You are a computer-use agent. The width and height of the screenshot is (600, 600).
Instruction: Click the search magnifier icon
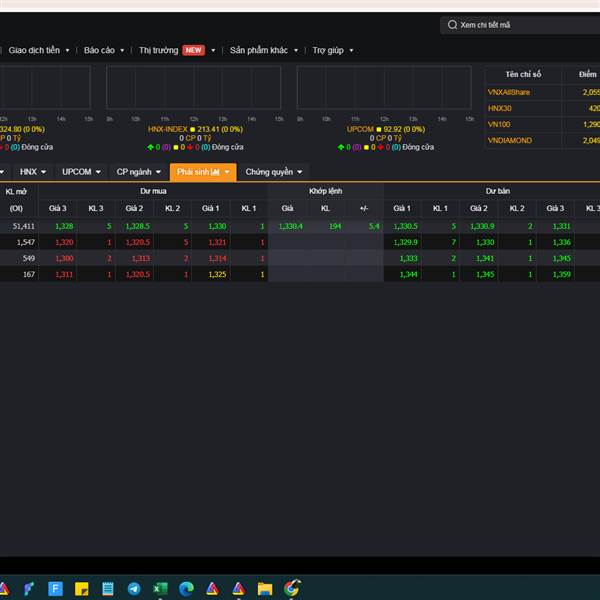point(451,25)
